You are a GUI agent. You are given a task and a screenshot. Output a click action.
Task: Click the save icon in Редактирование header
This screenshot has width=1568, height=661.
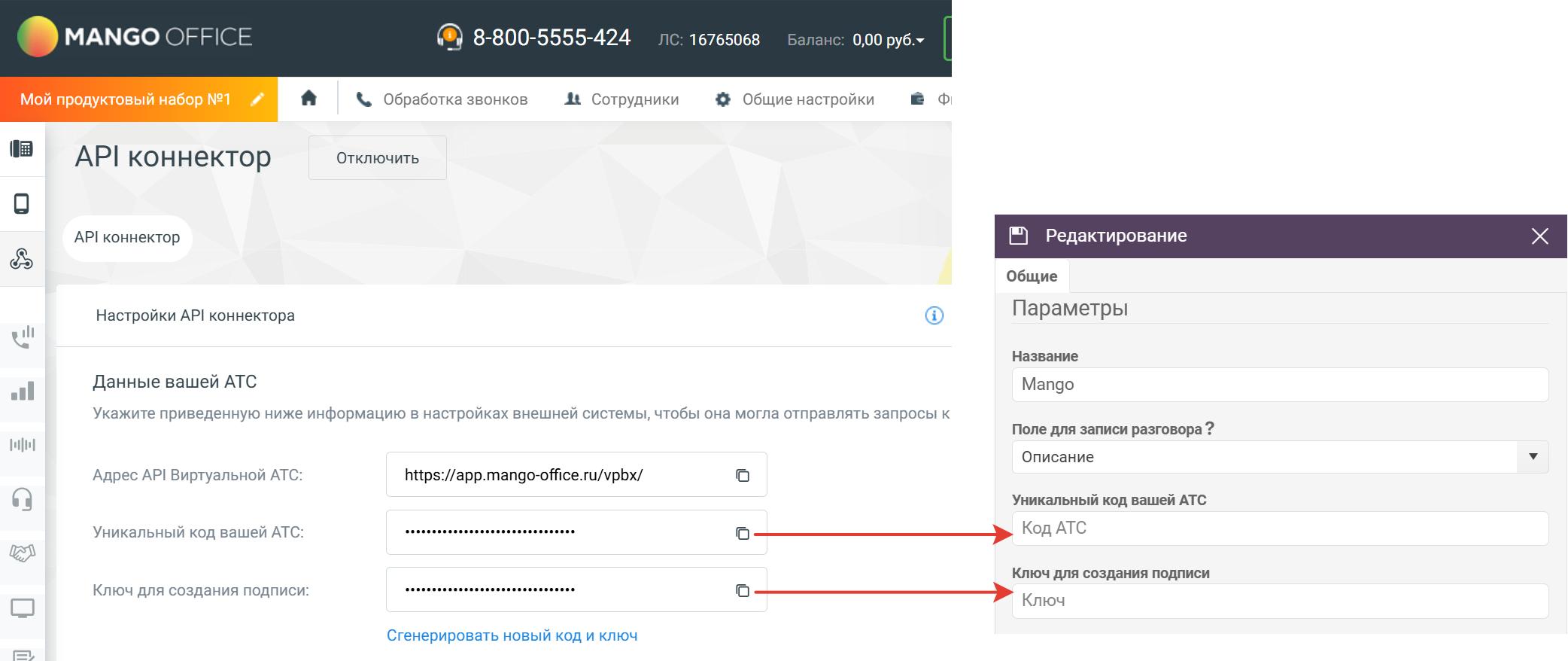(1018, 236)
